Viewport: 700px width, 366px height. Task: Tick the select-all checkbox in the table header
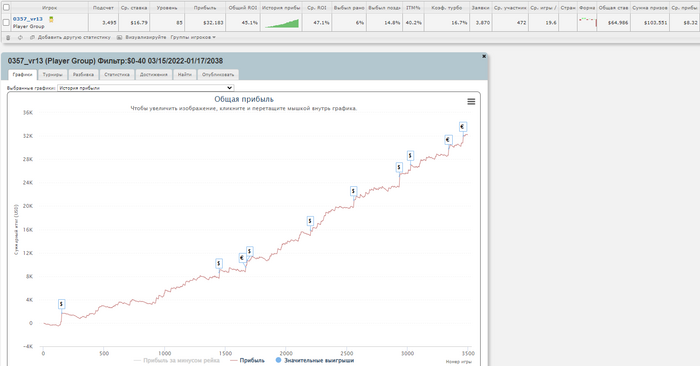tap(6, 7)
